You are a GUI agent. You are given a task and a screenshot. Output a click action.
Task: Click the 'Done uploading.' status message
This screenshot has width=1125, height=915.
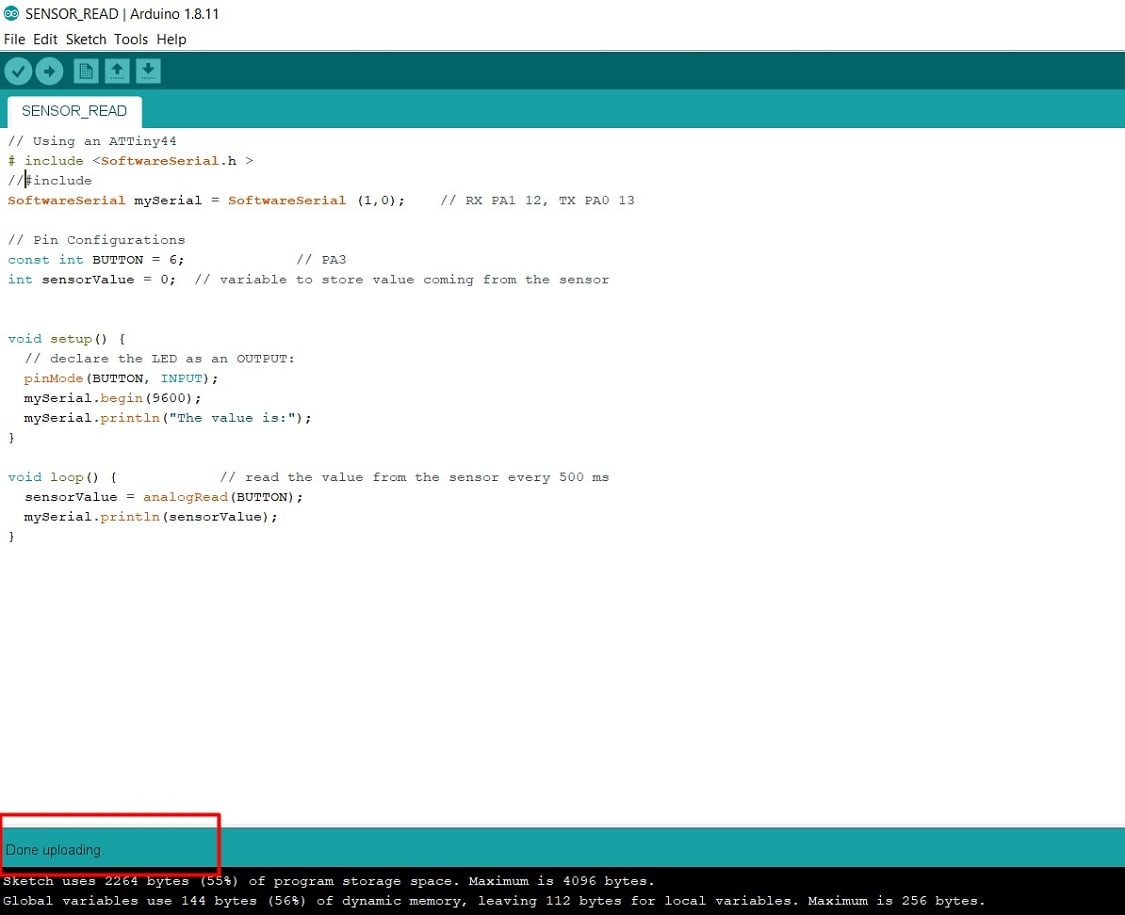click(55, 850)
